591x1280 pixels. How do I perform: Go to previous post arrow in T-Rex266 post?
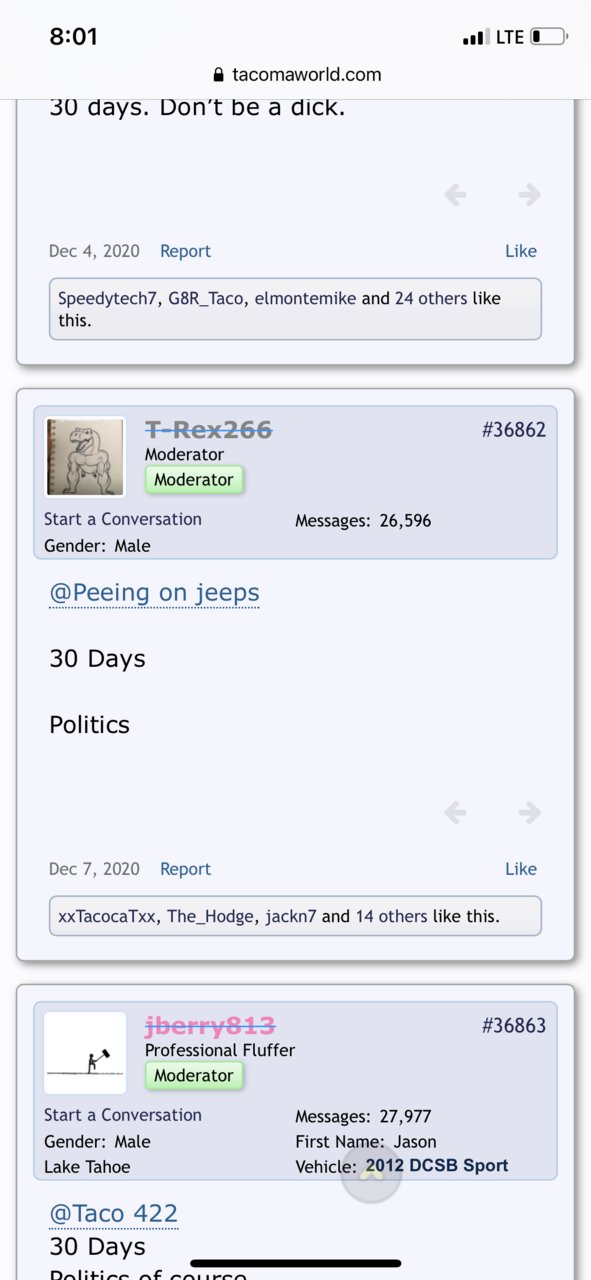455,813
